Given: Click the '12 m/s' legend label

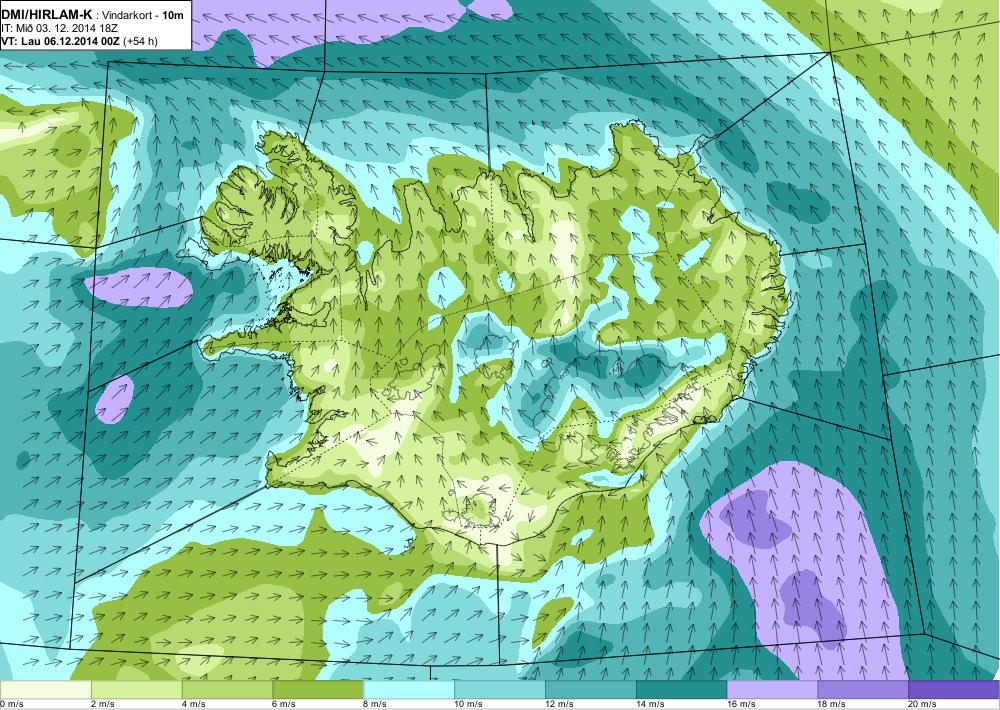Looking at the screenshot, I should tap(559, 704).
